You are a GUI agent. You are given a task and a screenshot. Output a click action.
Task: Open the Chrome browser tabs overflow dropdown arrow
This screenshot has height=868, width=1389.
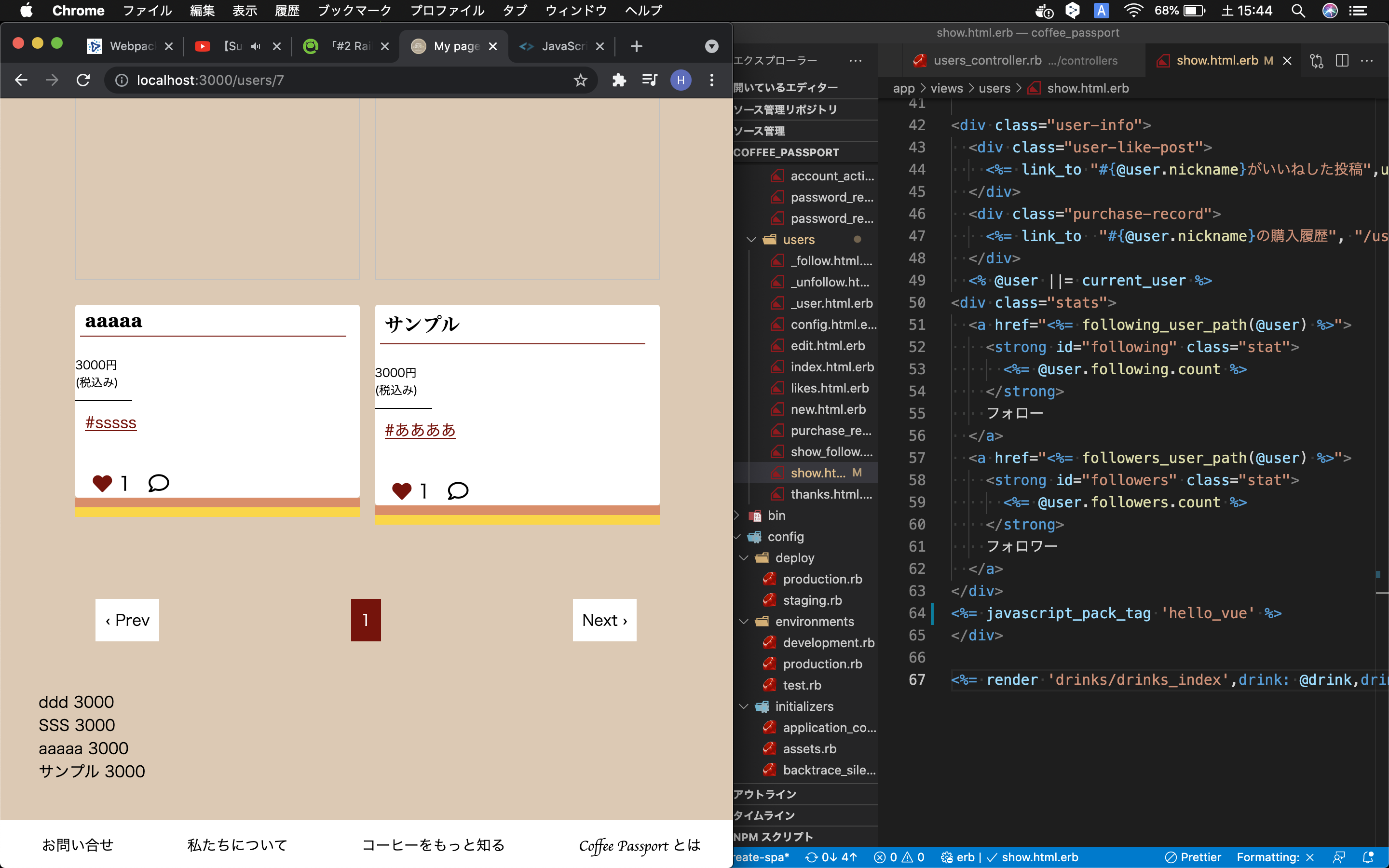712,46
